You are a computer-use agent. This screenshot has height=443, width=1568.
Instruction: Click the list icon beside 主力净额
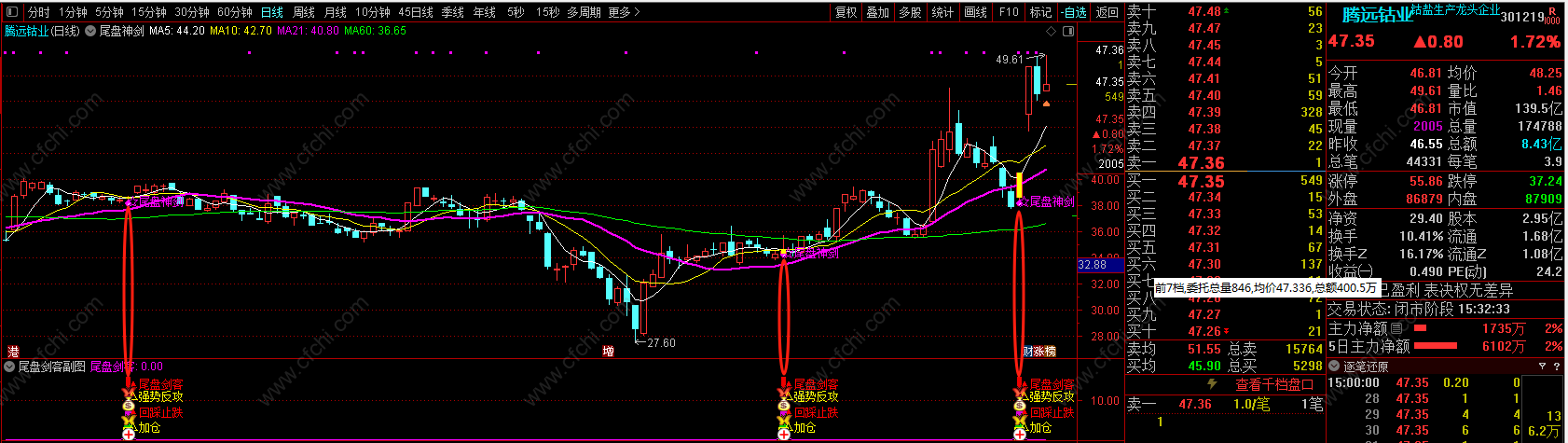click(1396, 328)
